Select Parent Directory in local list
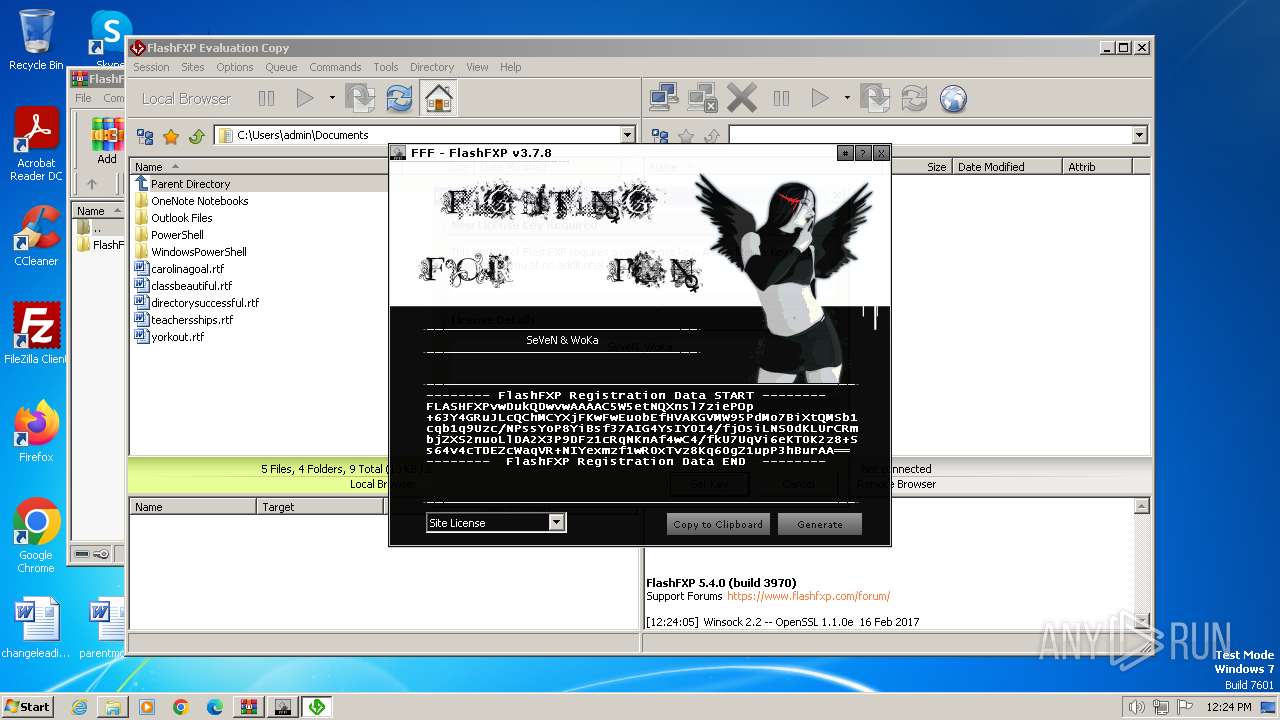Screen dimensions: 1280x720 point(190,184)
